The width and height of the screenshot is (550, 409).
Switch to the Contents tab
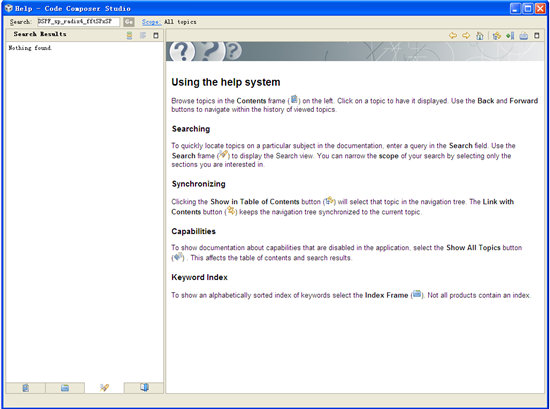coord(26,388)
